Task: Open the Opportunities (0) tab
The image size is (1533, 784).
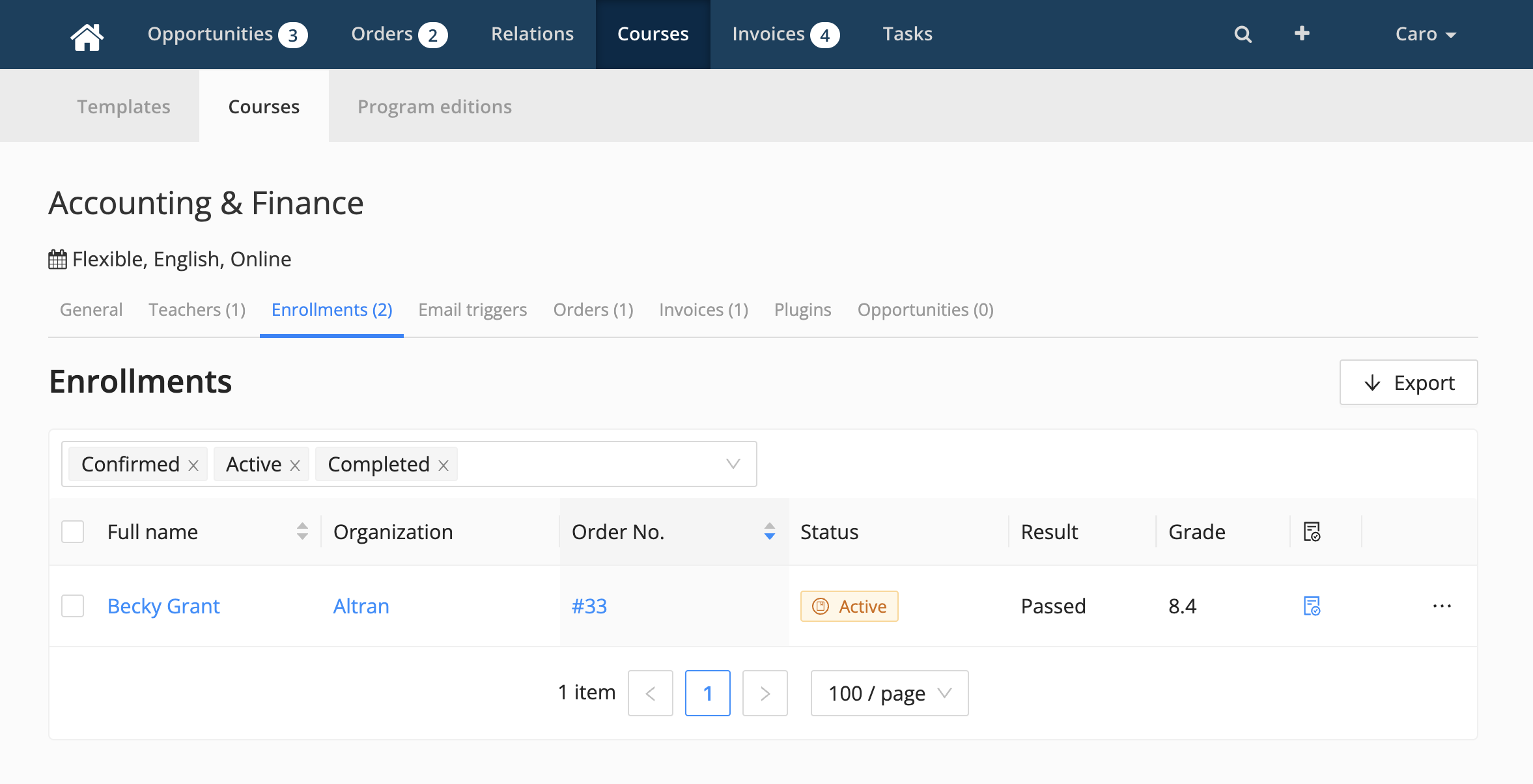Action: pyautogui.click(x=925, y=310)
